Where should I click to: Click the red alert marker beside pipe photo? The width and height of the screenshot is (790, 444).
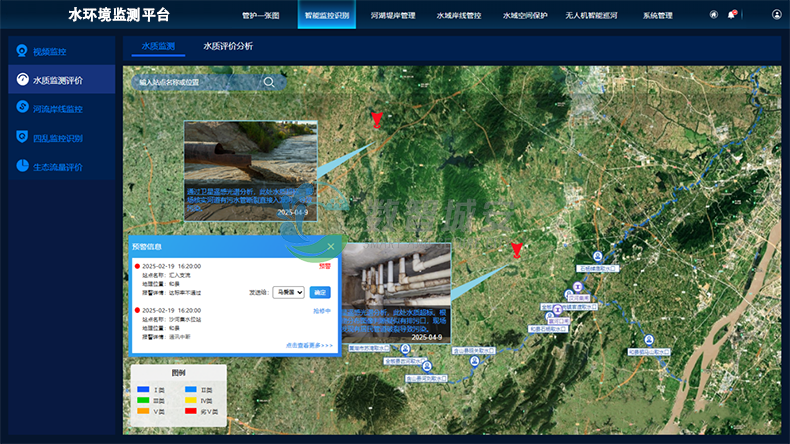pos(516,249)
